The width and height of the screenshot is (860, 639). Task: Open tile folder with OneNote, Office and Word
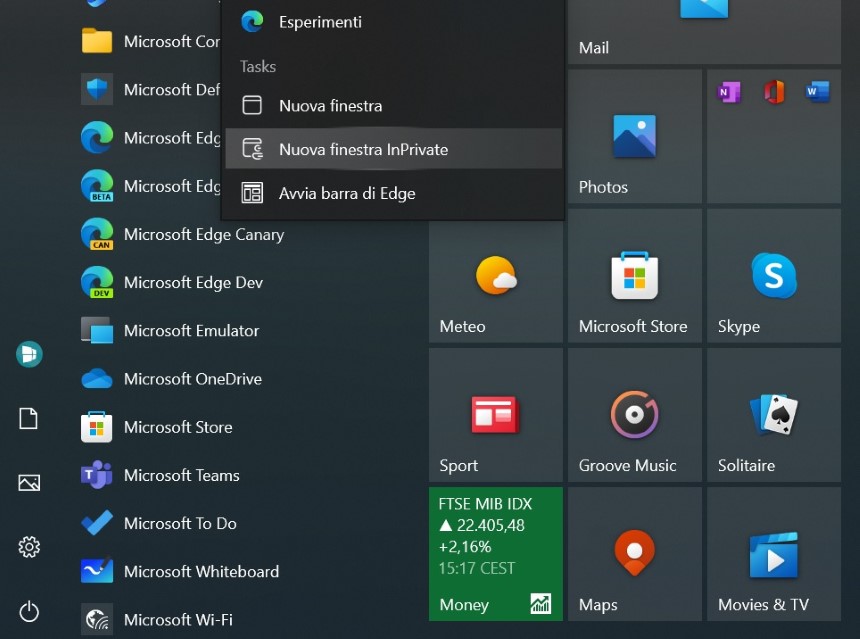point(774,137)
